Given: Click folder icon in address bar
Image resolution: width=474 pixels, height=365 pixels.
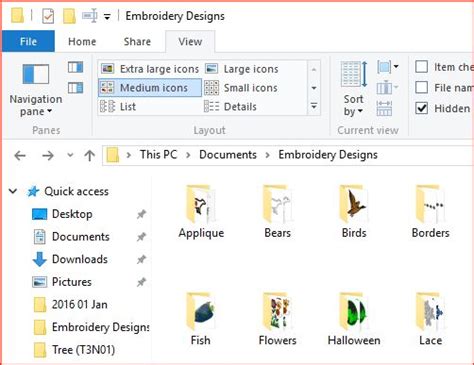Looking at the screenshot, I should point(113,155).
